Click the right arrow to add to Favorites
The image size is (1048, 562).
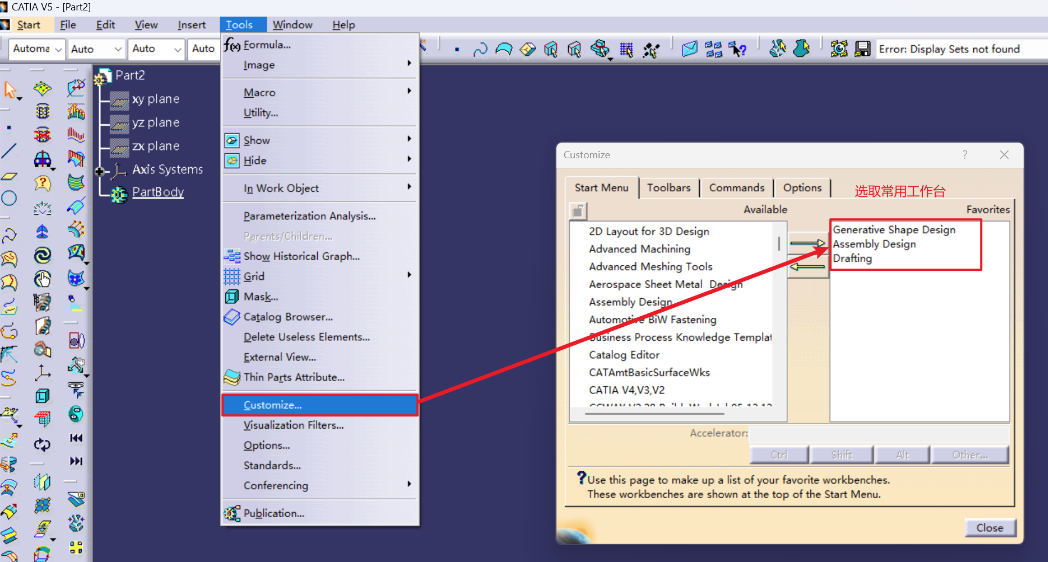pyautogui.click(x=807, y=243)
